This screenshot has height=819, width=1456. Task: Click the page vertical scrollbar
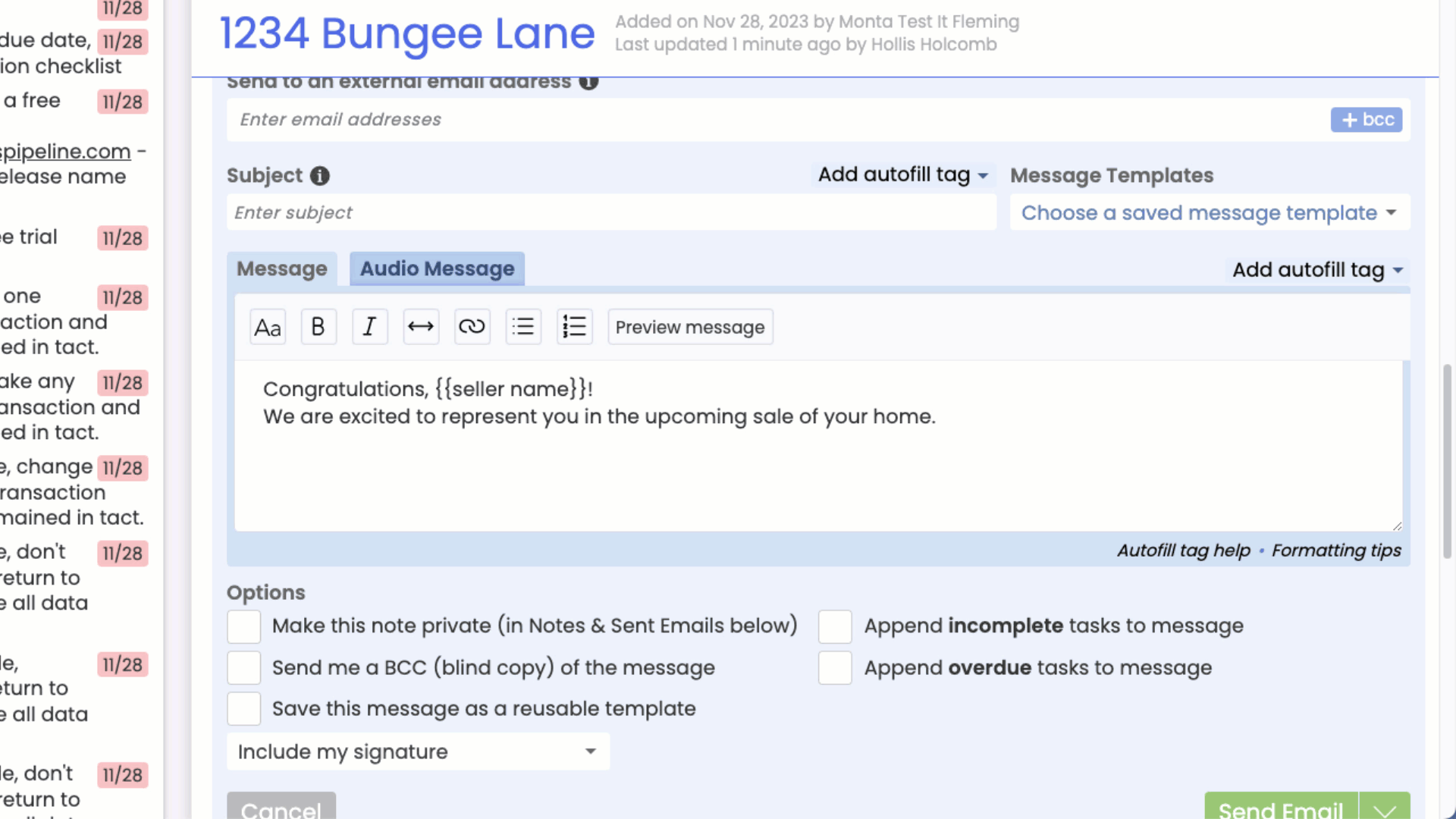[x=1447, y=461]
